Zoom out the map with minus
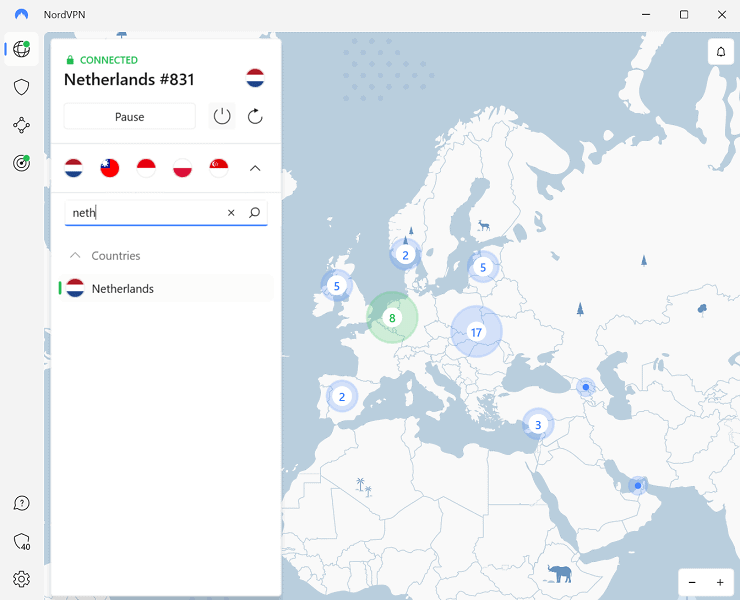Viewport: 740px width, 600px height. point(692,583)
